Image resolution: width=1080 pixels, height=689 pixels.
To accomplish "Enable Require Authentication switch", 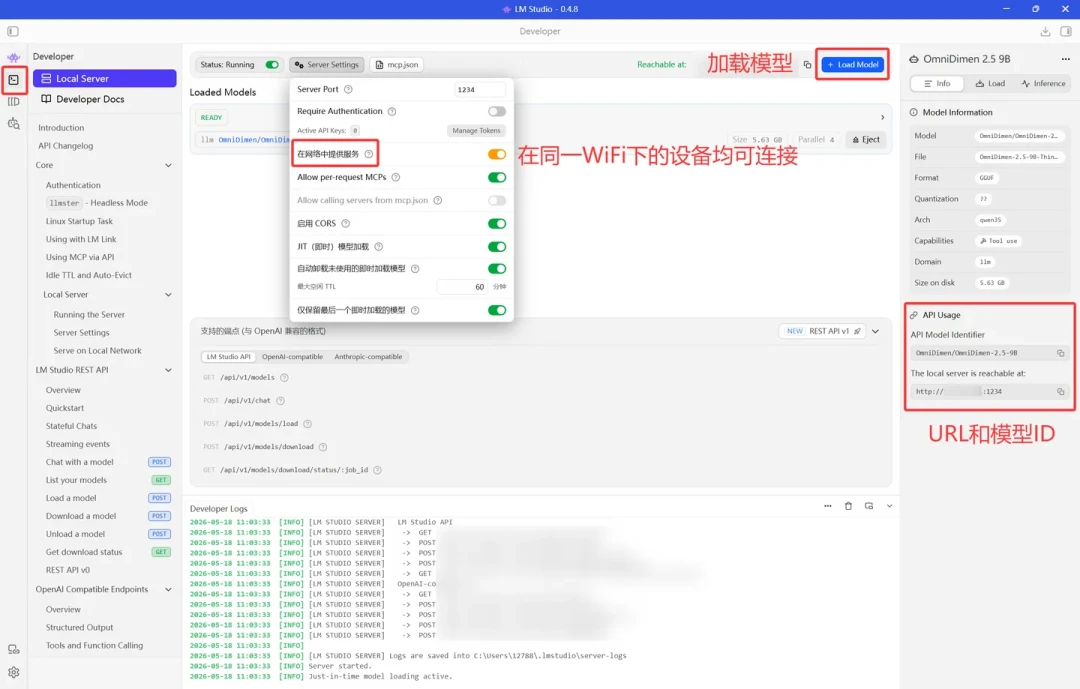I will (x=497, y=112).
